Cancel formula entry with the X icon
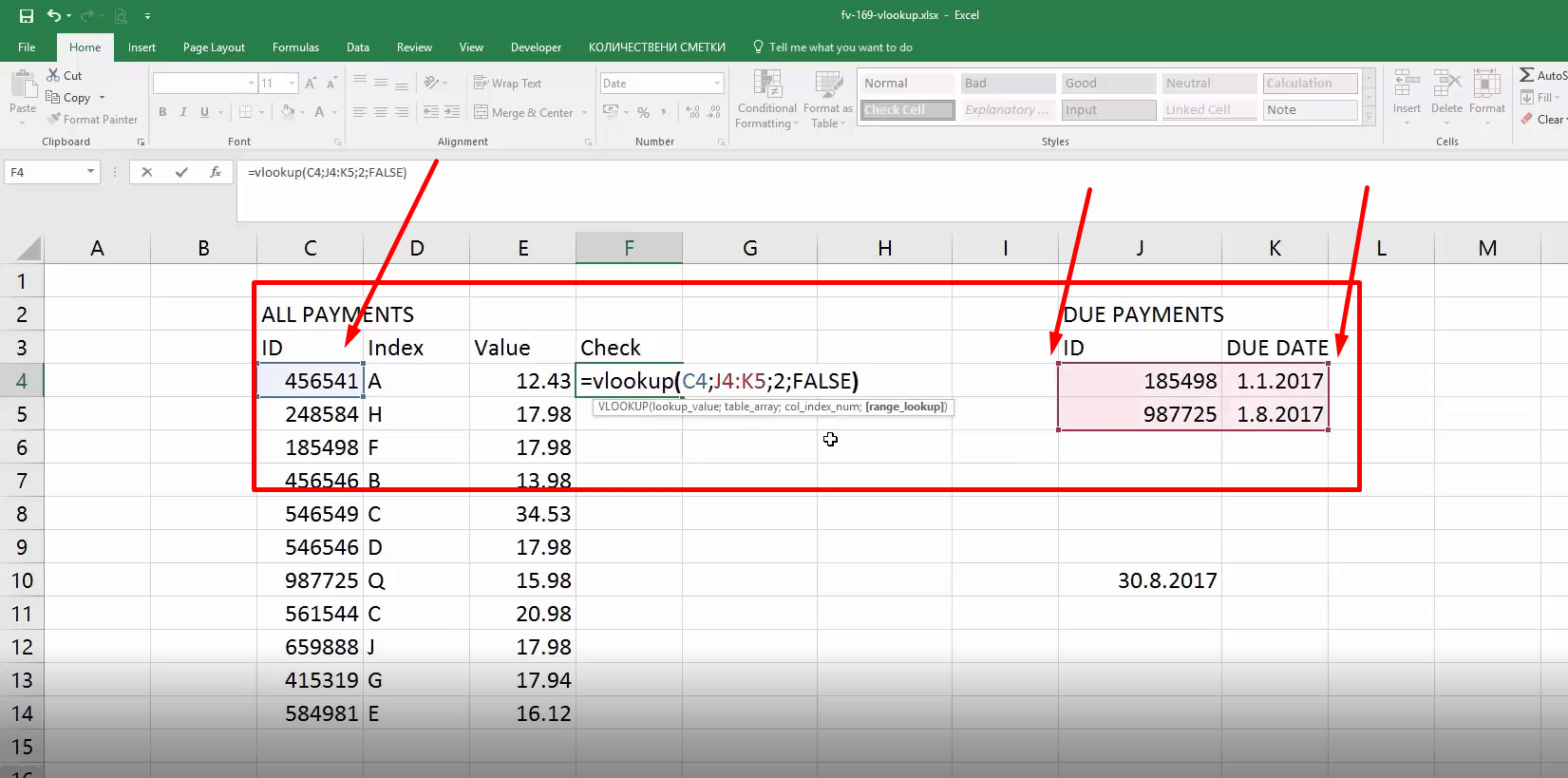1568x778 pixels. coord(146,172)
